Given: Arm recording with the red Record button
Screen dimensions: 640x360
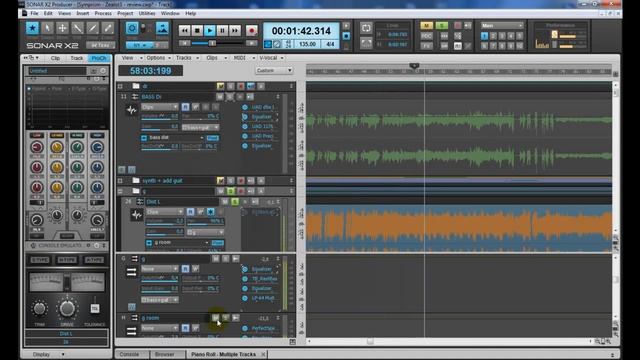Looking at the screenshot, I should click(x=251, y=31).
